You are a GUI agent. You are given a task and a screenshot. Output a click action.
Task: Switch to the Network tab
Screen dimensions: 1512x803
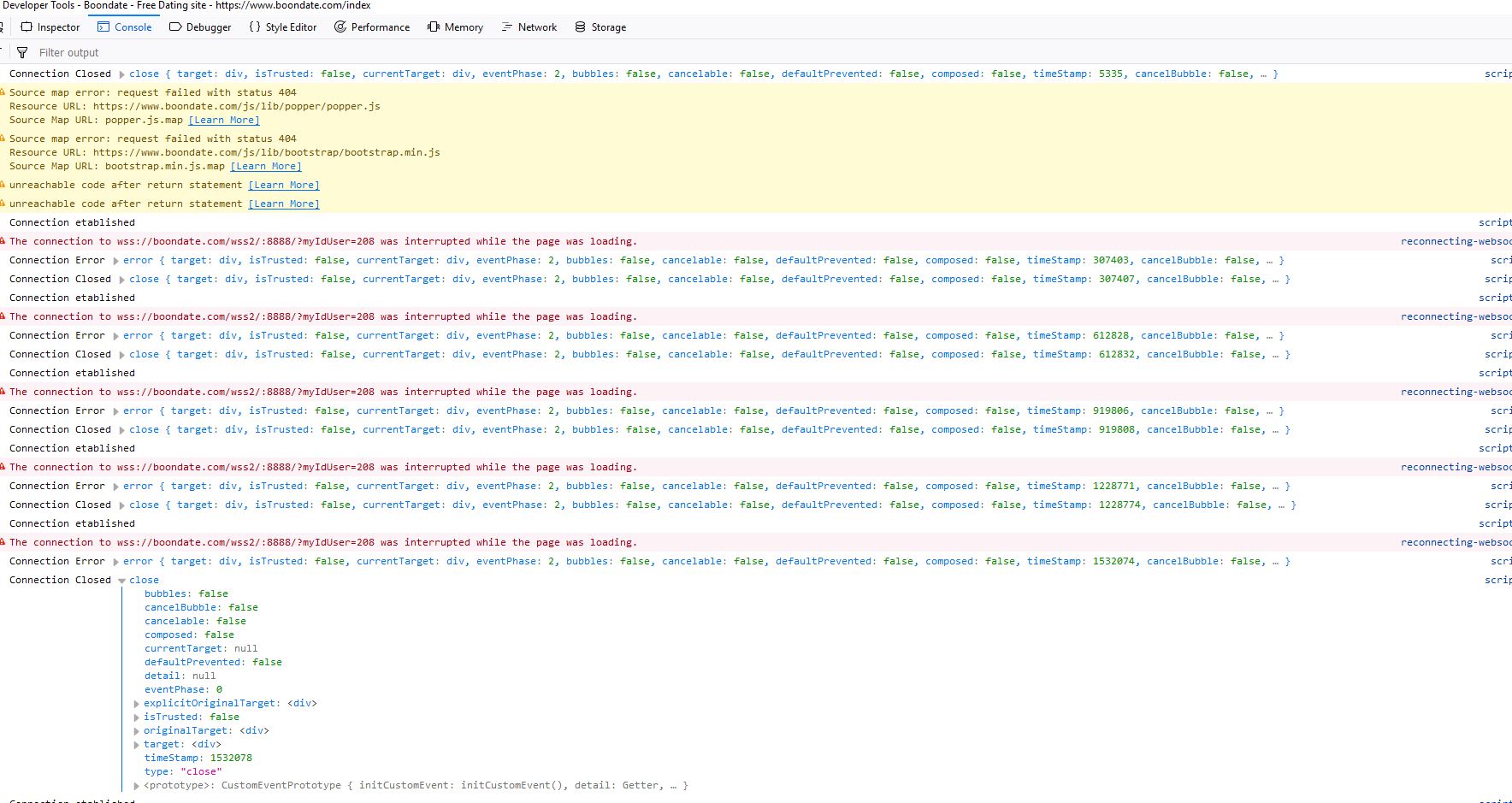529,27
